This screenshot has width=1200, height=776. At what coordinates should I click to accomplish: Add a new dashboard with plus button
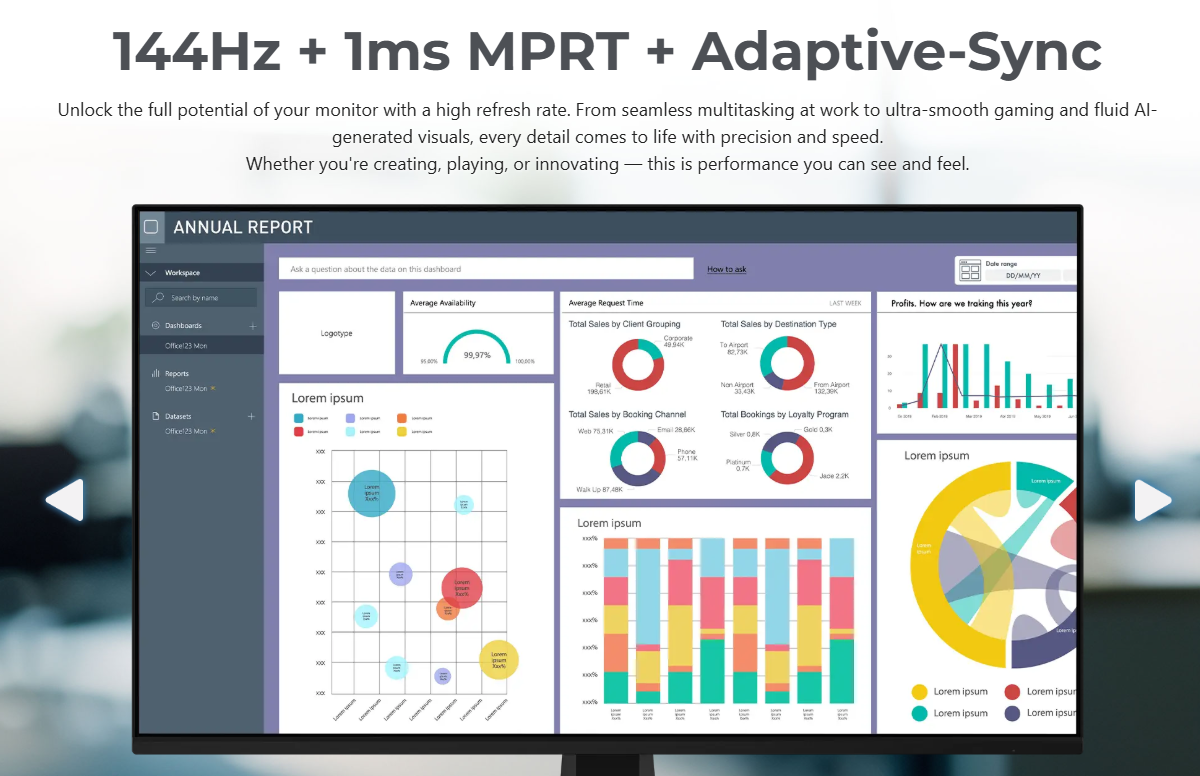coord(252,326)
